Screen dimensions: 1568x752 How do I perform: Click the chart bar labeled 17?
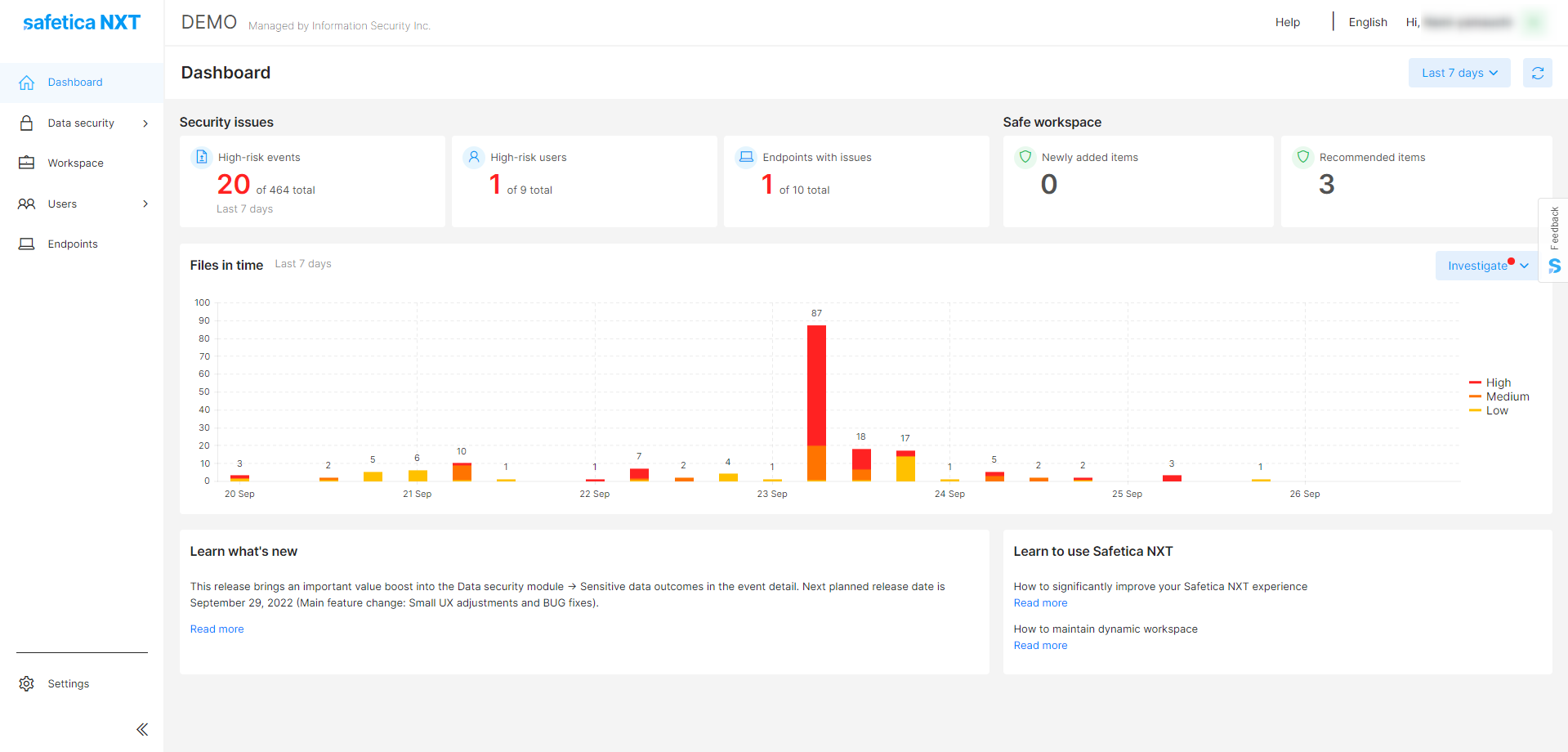(905, 466)
